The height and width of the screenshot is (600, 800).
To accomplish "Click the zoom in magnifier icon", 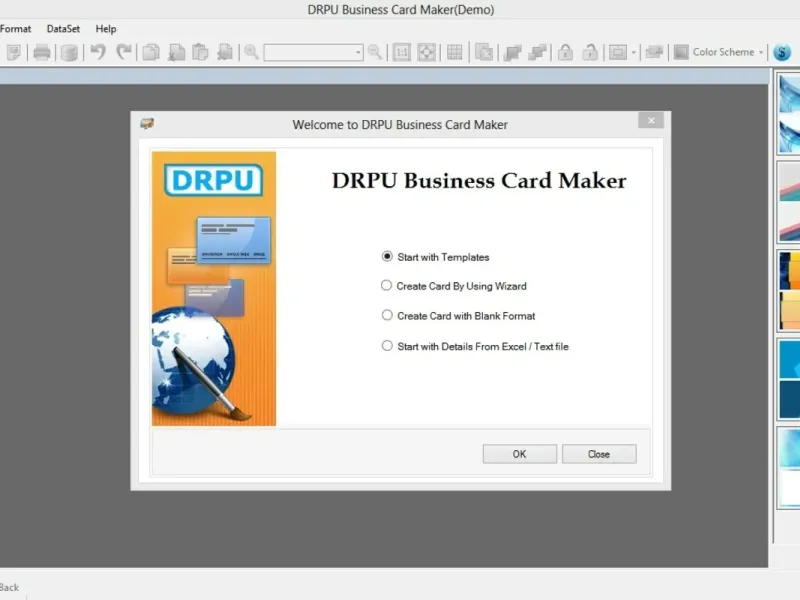I will click(x=251, y=52).
